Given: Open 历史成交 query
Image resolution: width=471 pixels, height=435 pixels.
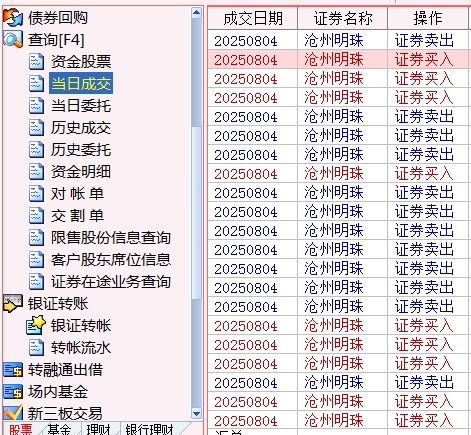Looking at the screenshot, I should tap(81, 128).
